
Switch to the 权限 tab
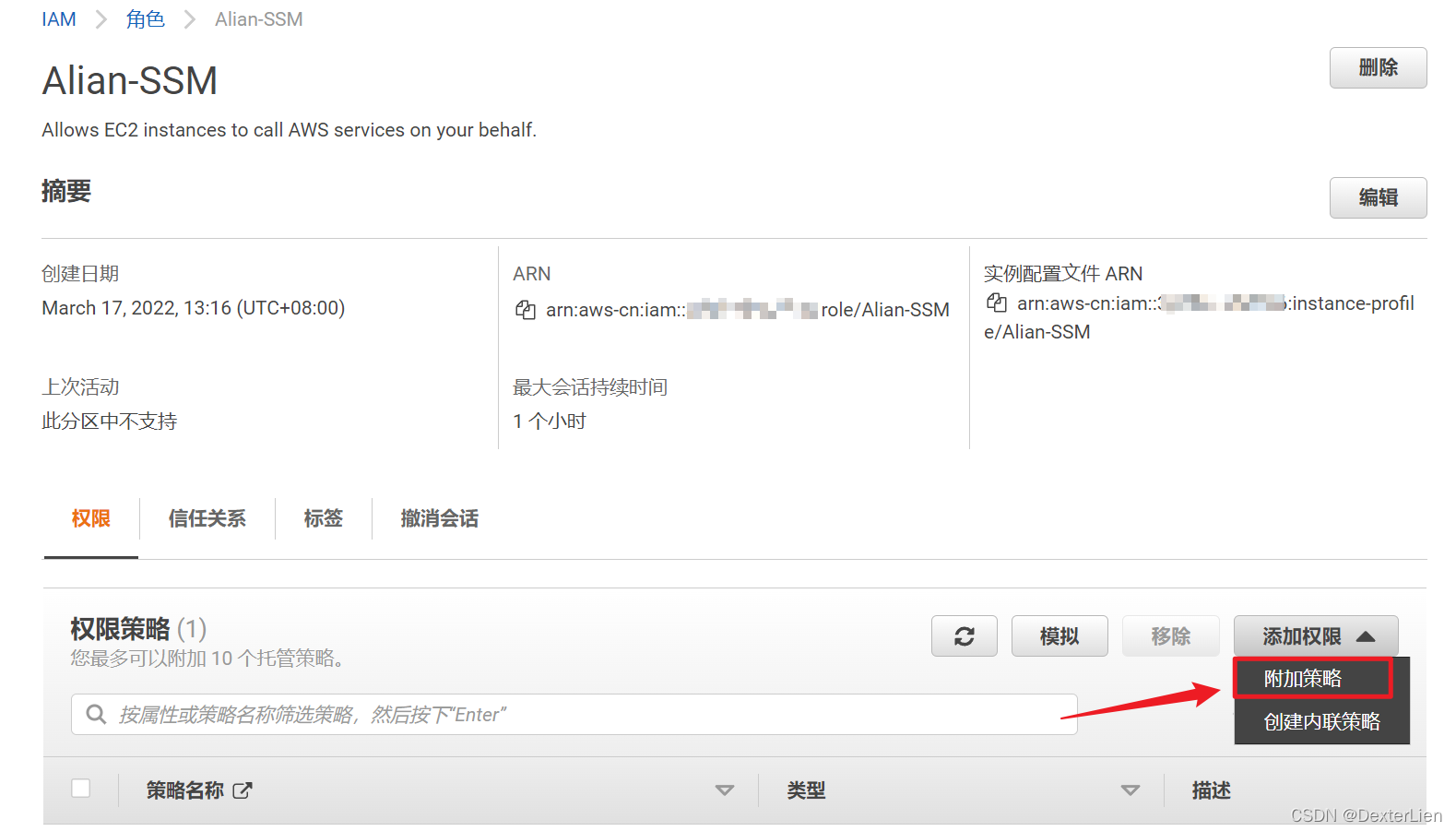click(x=91, y=519)
